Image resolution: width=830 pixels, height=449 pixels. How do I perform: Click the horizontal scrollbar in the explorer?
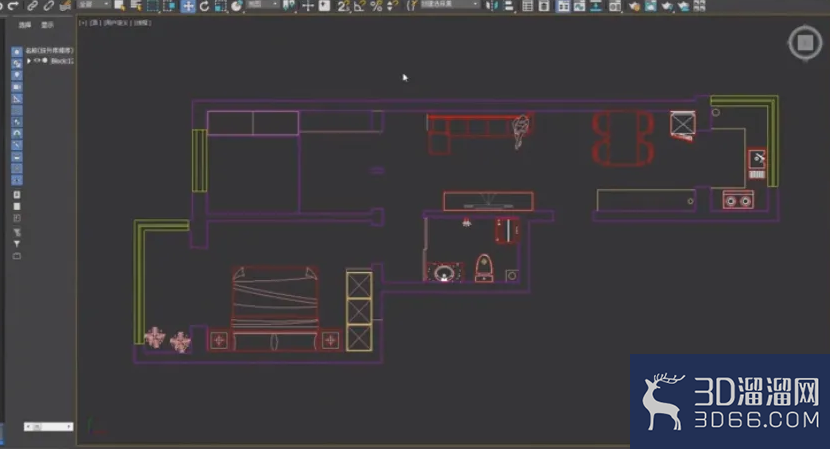pos(48,427)
